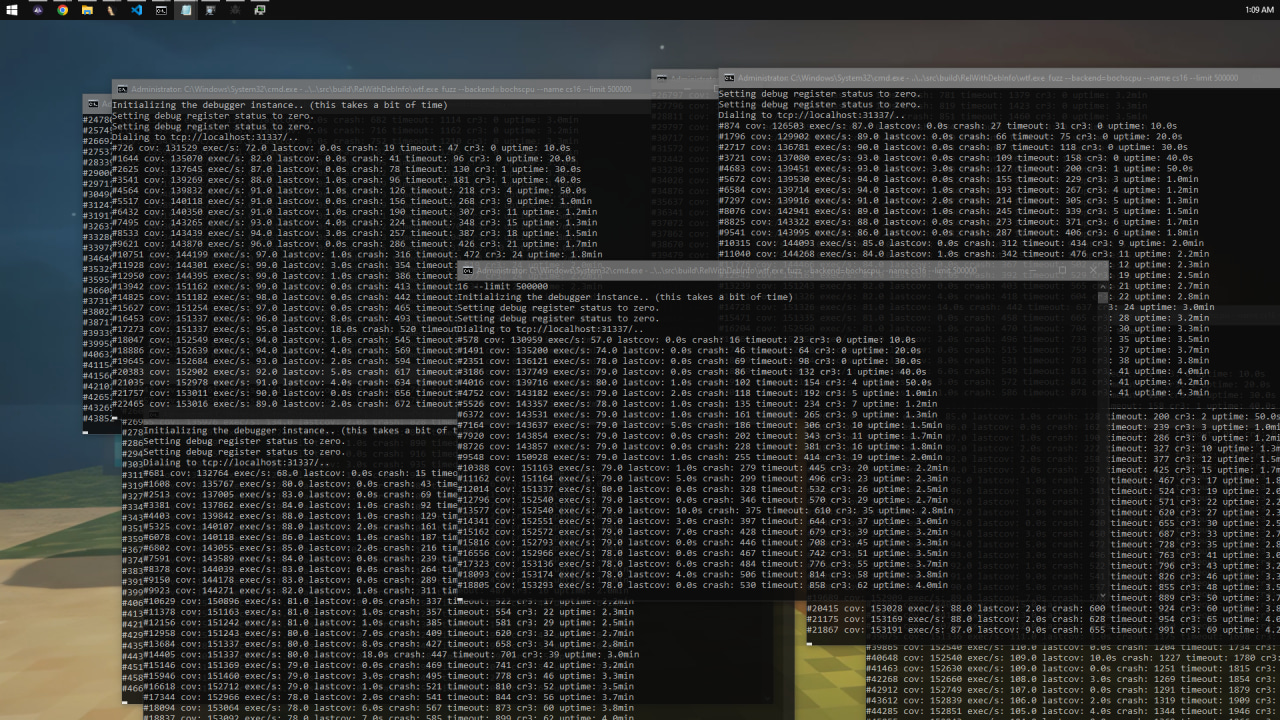This screenshot has width=1280, height=720.
Task: Click the taskbar icon between Explorer and VS Code
Action: [112, 10]
